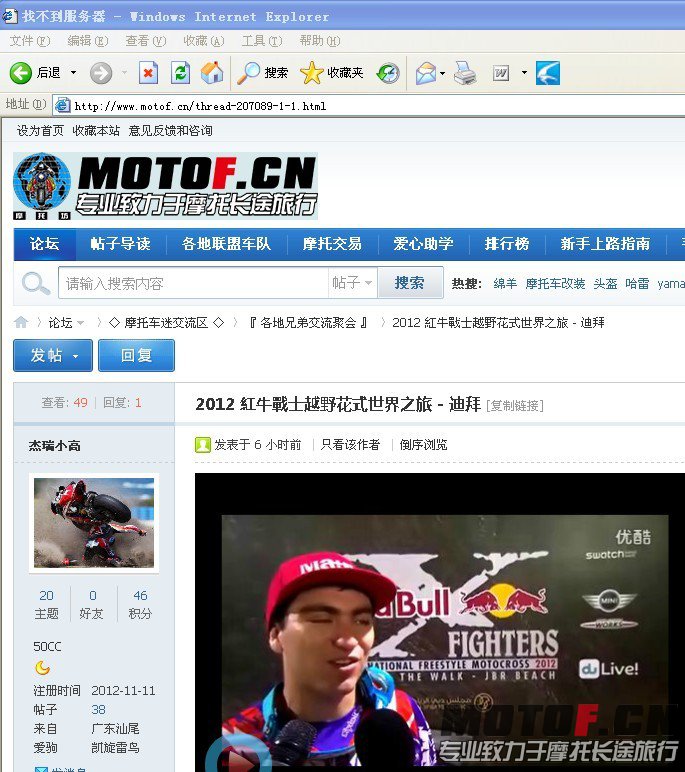
Task: Open the 文件(F) menu
Action: [x=30, y=41]
